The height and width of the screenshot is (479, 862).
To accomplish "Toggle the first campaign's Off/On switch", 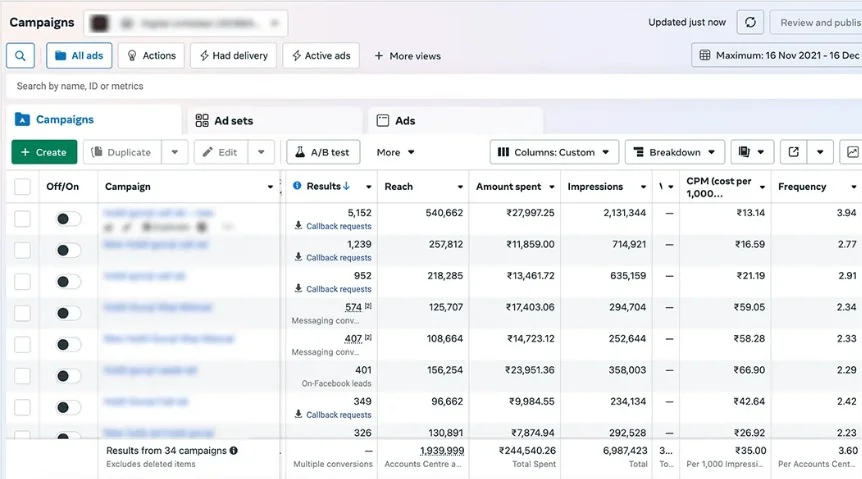I will click(68, 219).
